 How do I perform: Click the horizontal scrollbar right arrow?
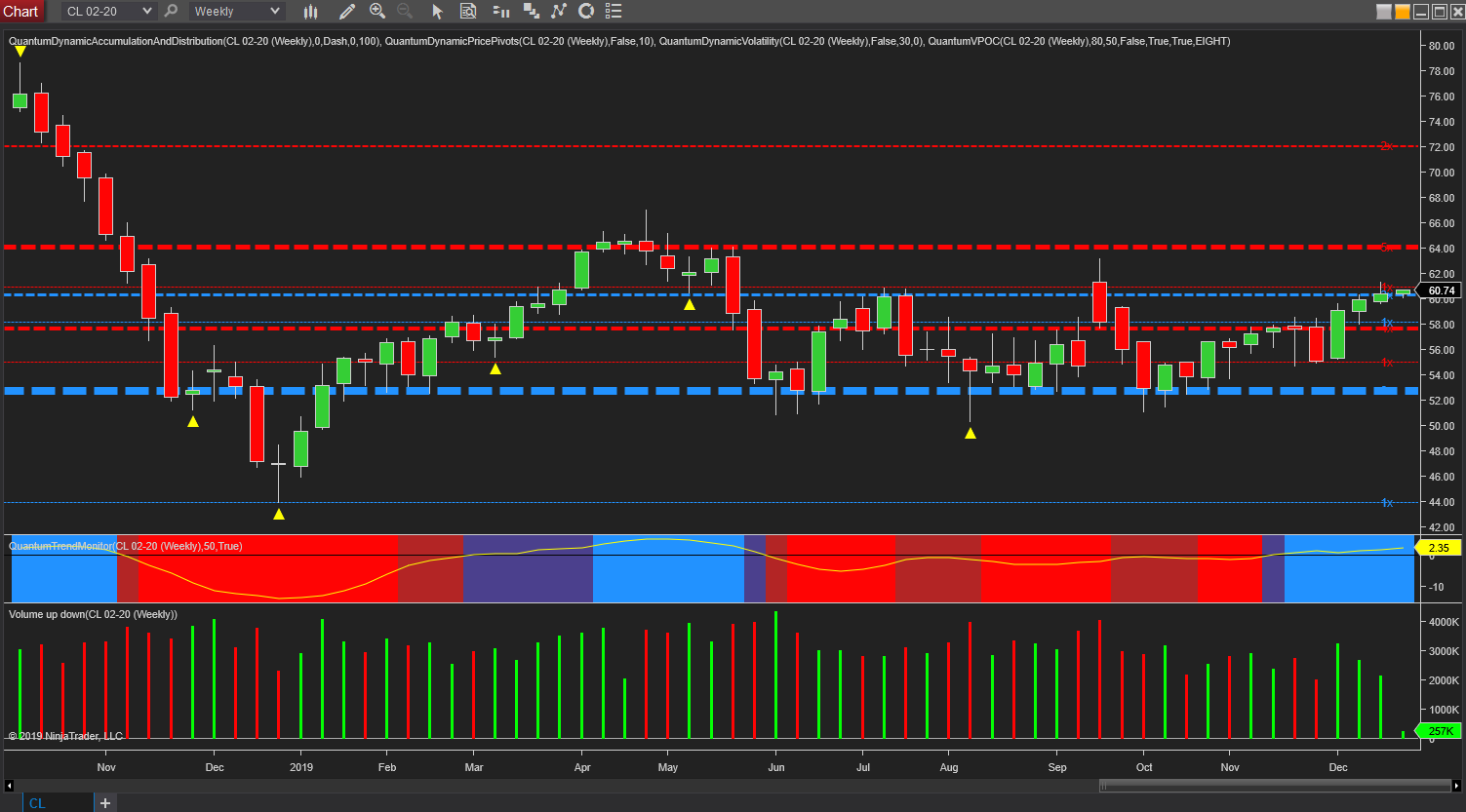[x=1457, y=785]
